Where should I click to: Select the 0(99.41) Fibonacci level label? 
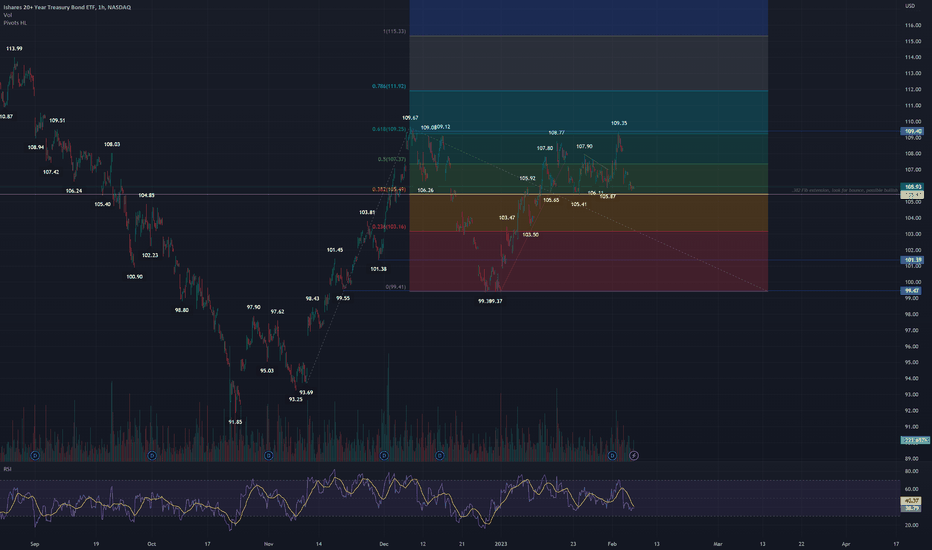396,287
